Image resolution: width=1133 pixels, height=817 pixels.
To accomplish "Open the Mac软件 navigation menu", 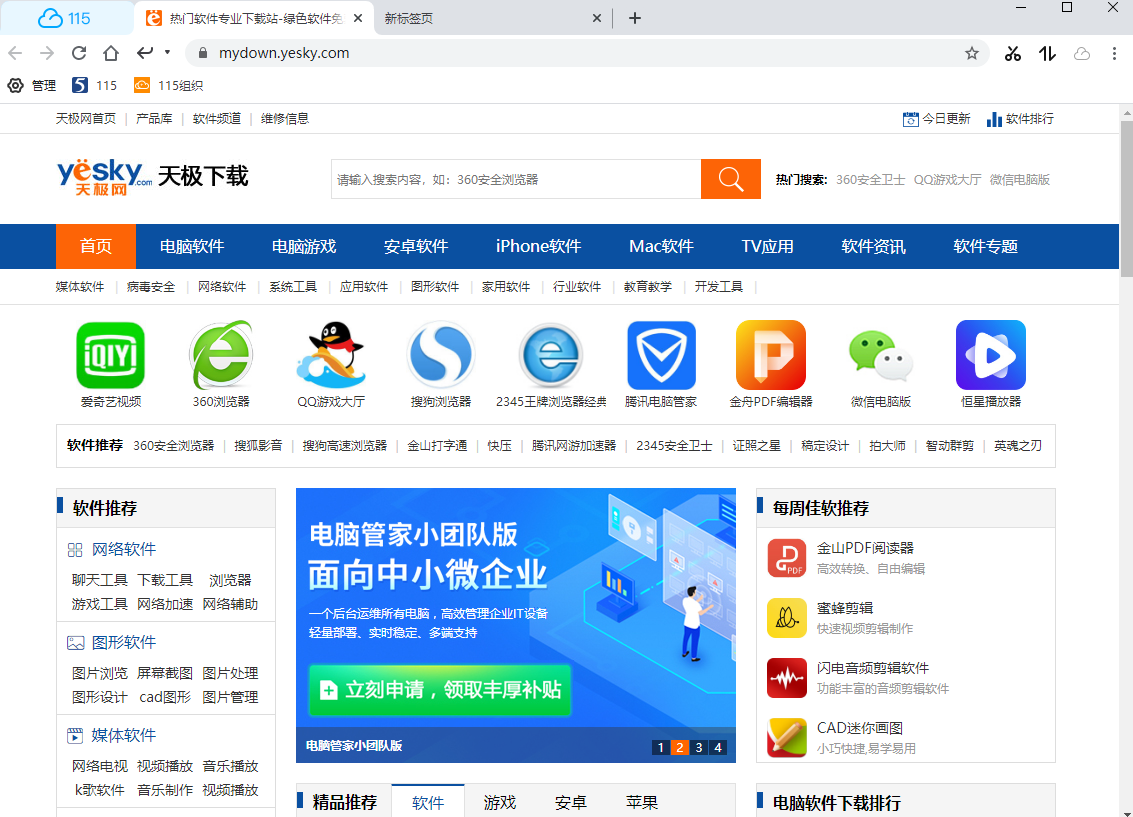I will coord(661,246).
